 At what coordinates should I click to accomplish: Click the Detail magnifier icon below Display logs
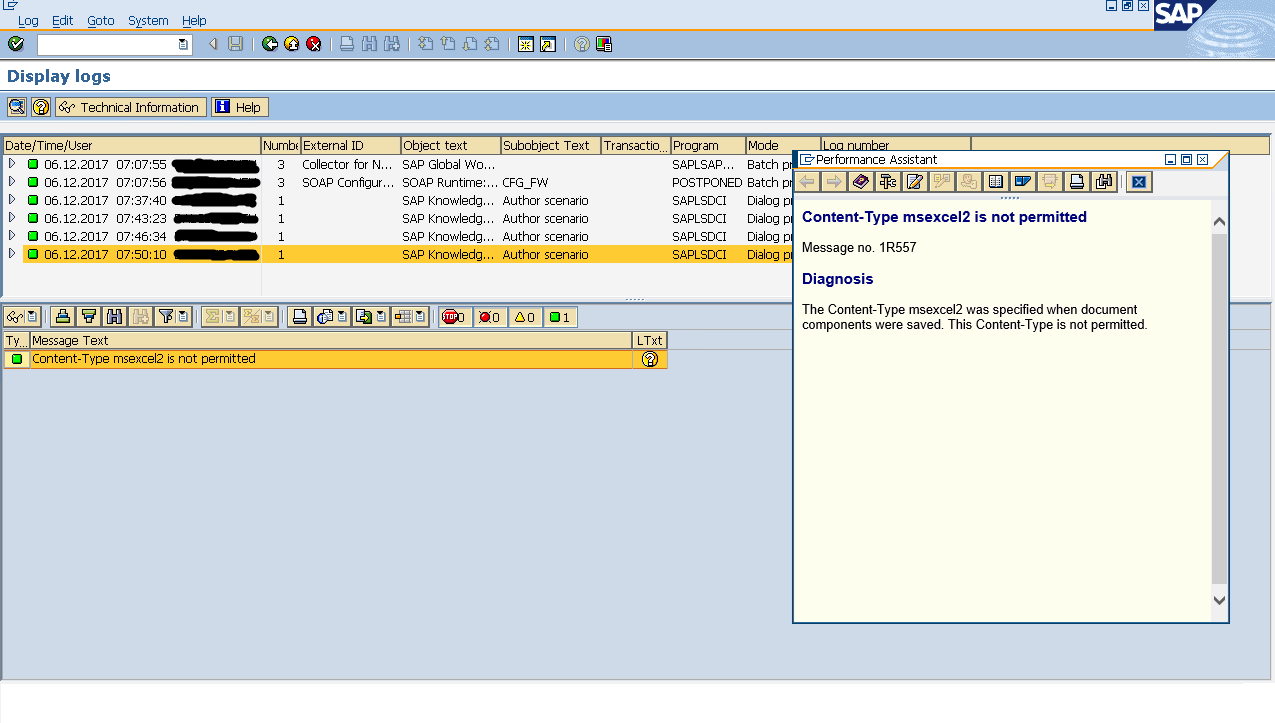click(x=17, y=107)
